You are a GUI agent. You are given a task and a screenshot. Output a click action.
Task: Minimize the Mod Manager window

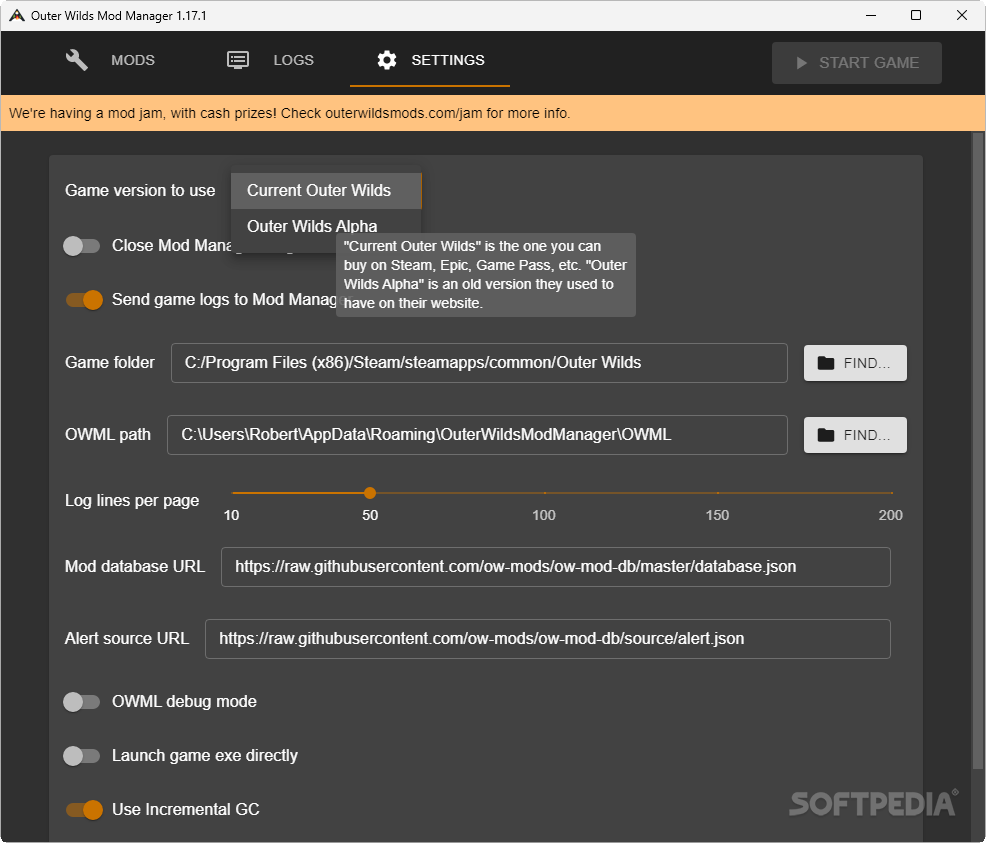(x=871, y=16)
